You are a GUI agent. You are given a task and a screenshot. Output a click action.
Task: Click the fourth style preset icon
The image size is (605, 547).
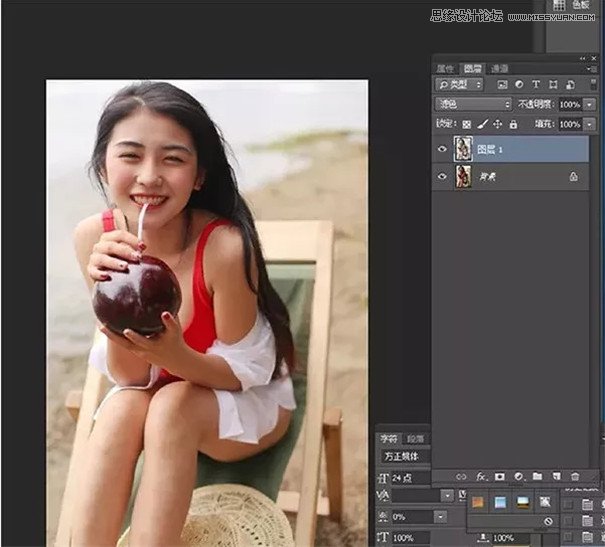pyautogui.click(x=545, y=502)
